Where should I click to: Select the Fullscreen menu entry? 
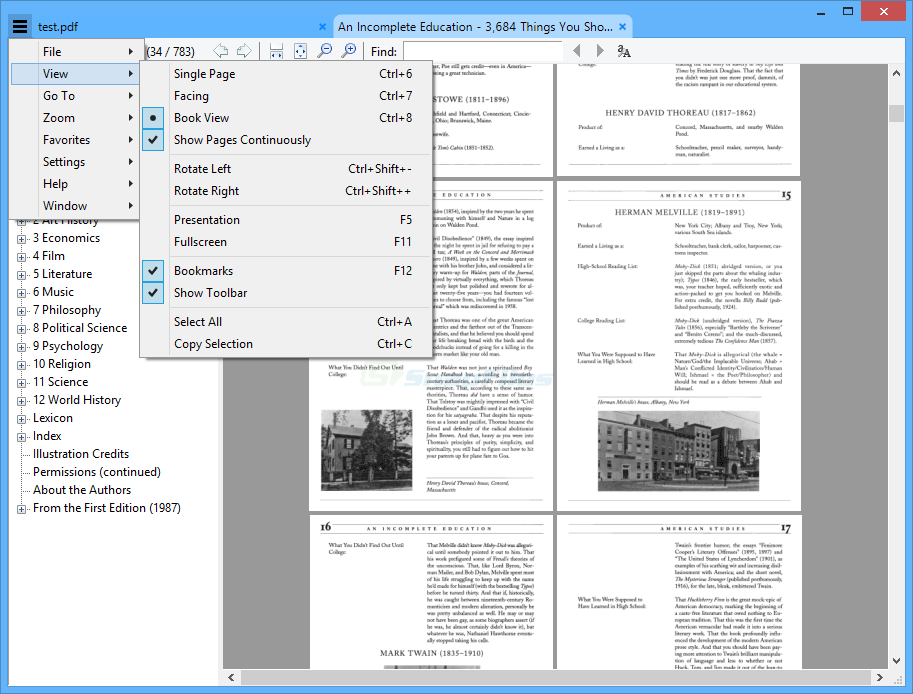pyautogui.click(x=286, y=242)
